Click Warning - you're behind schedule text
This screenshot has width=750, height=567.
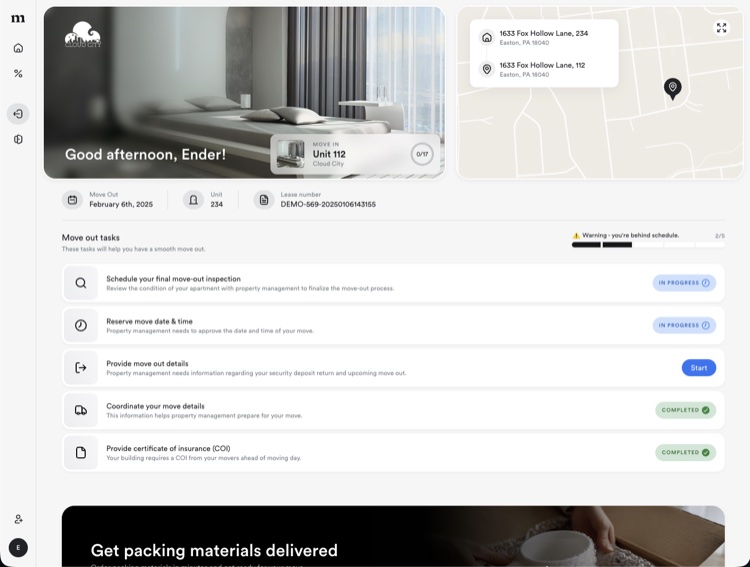click(x=630, y=235)
